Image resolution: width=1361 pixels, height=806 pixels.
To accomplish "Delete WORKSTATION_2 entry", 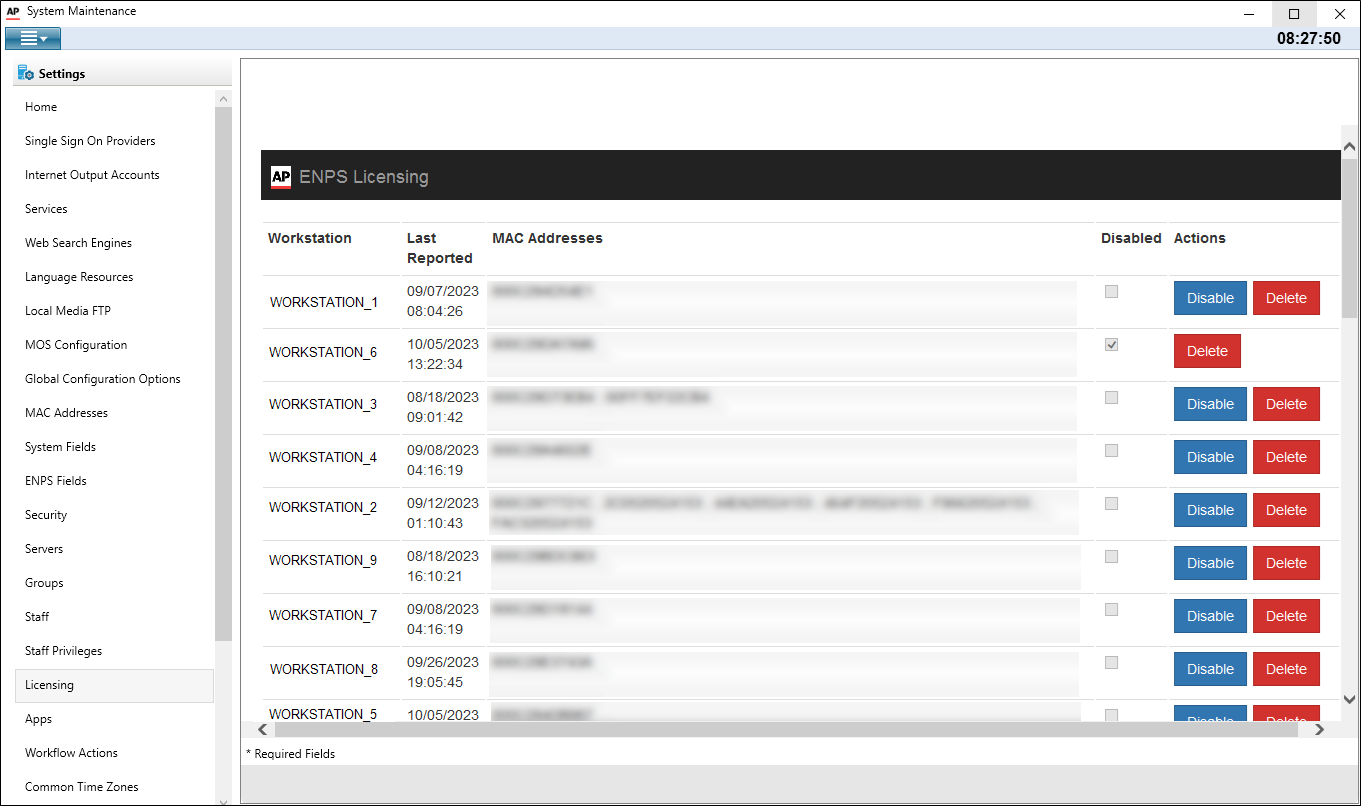I will click(x=1286, y=510).
